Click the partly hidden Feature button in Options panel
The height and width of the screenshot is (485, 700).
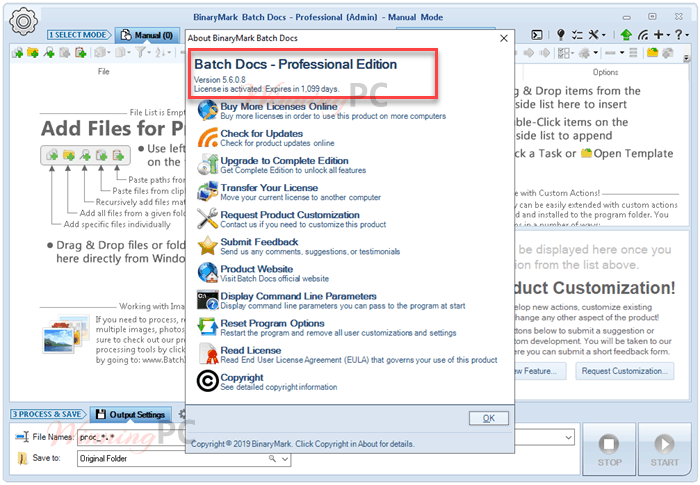540,371
